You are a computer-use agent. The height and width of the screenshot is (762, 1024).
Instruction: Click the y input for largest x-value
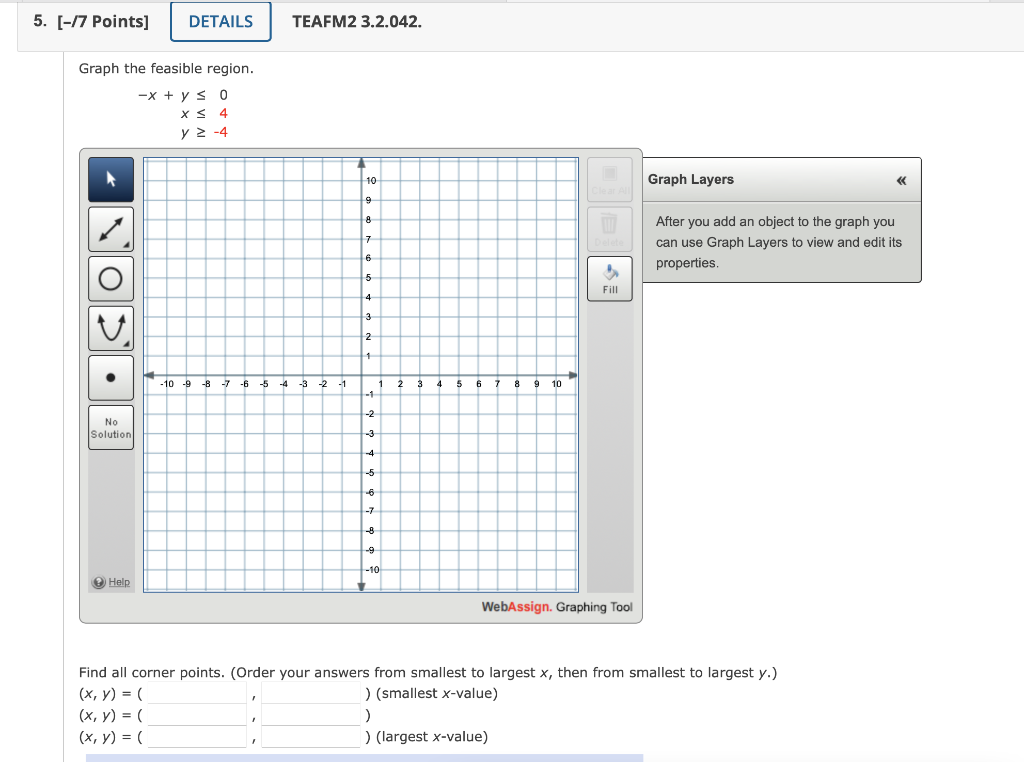(310, 737)
